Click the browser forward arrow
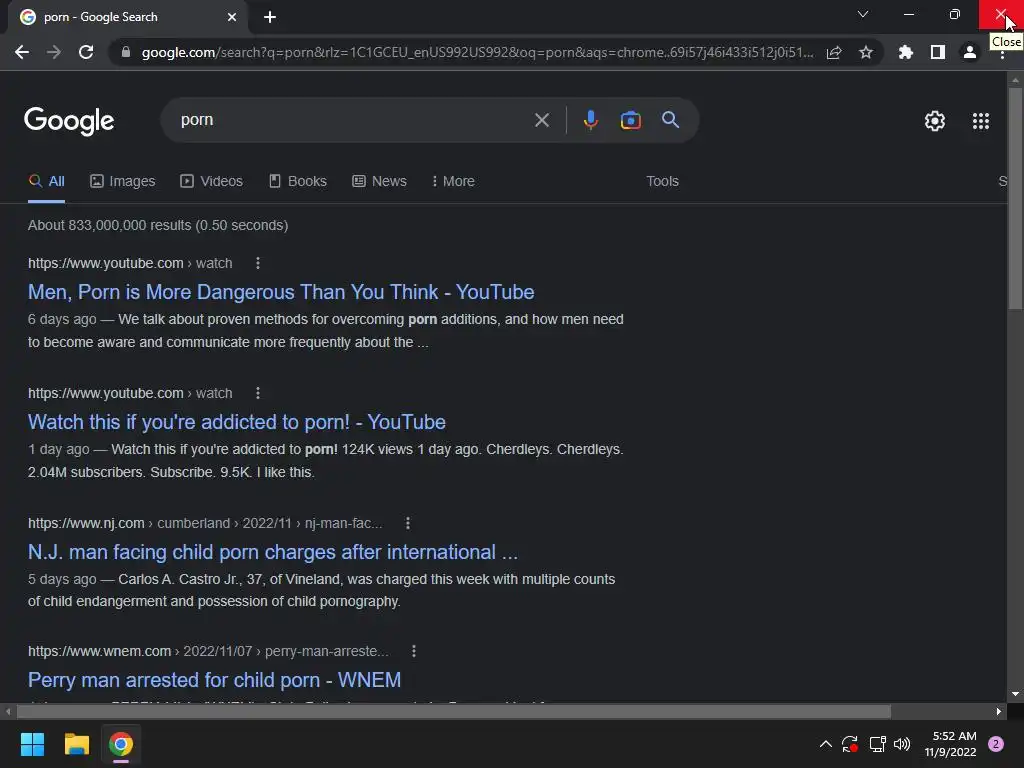This screenshot has width=1024, height=768. [54, 52]
